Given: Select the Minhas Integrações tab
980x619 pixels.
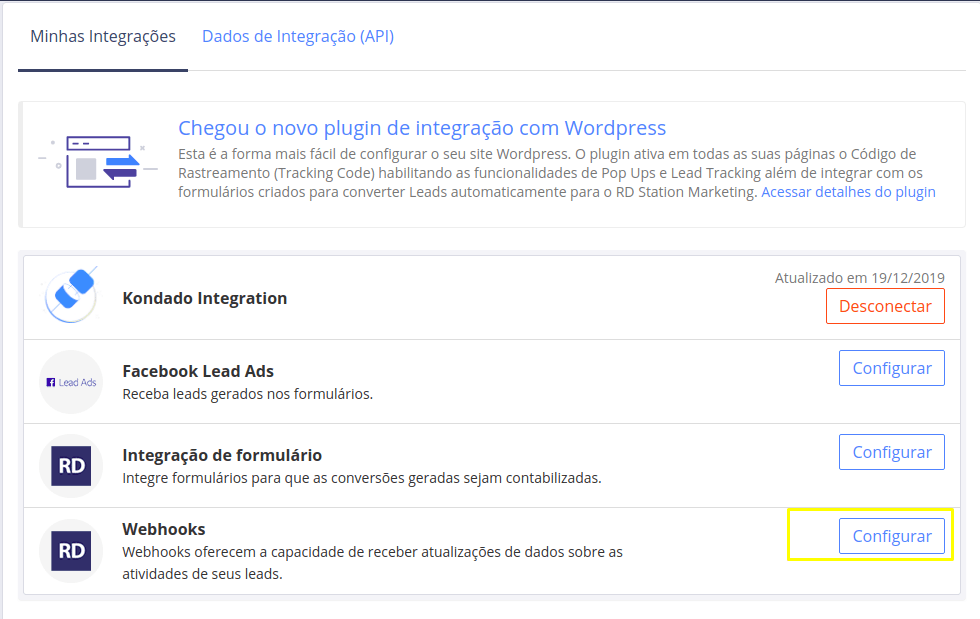Looking at the screenshot, I should pyautogui.click(x=103, y=37).
